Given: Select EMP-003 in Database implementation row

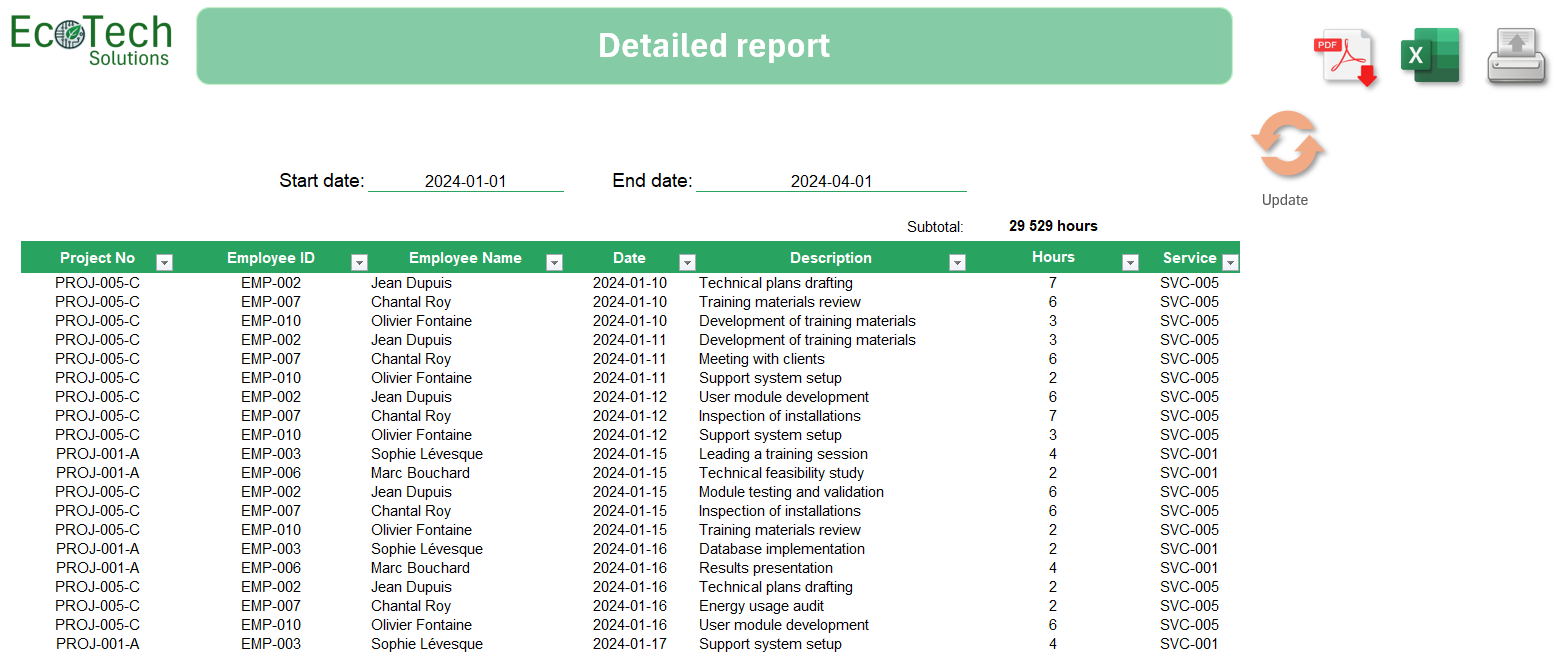Looking at the screenshot, I should 271,549.
